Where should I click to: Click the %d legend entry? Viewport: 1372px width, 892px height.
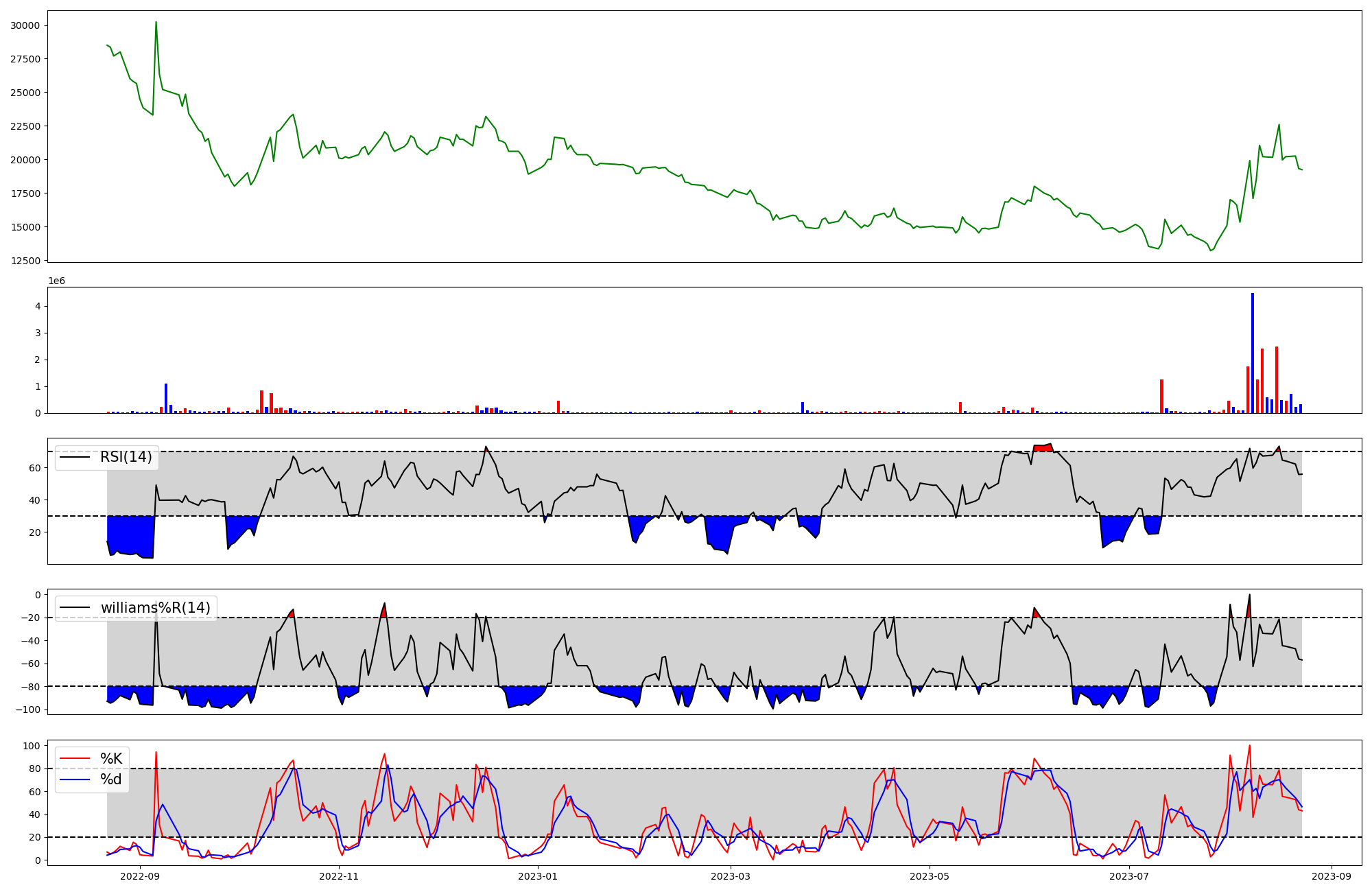point(111,779)
